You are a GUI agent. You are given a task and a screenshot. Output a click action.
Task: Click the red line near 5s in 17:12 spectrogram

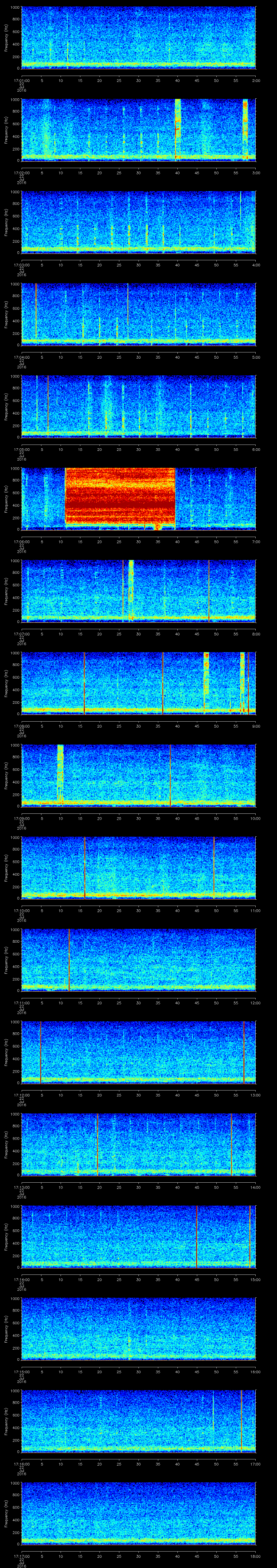pos(40,1052)
